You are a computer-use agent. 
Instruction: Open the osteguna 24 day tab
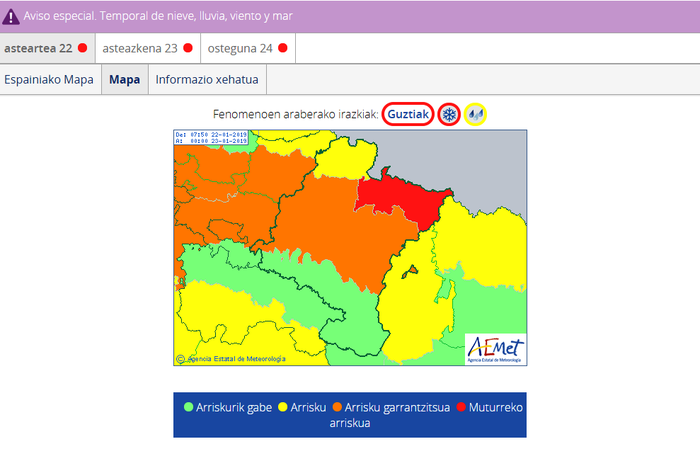coord(240,48)
